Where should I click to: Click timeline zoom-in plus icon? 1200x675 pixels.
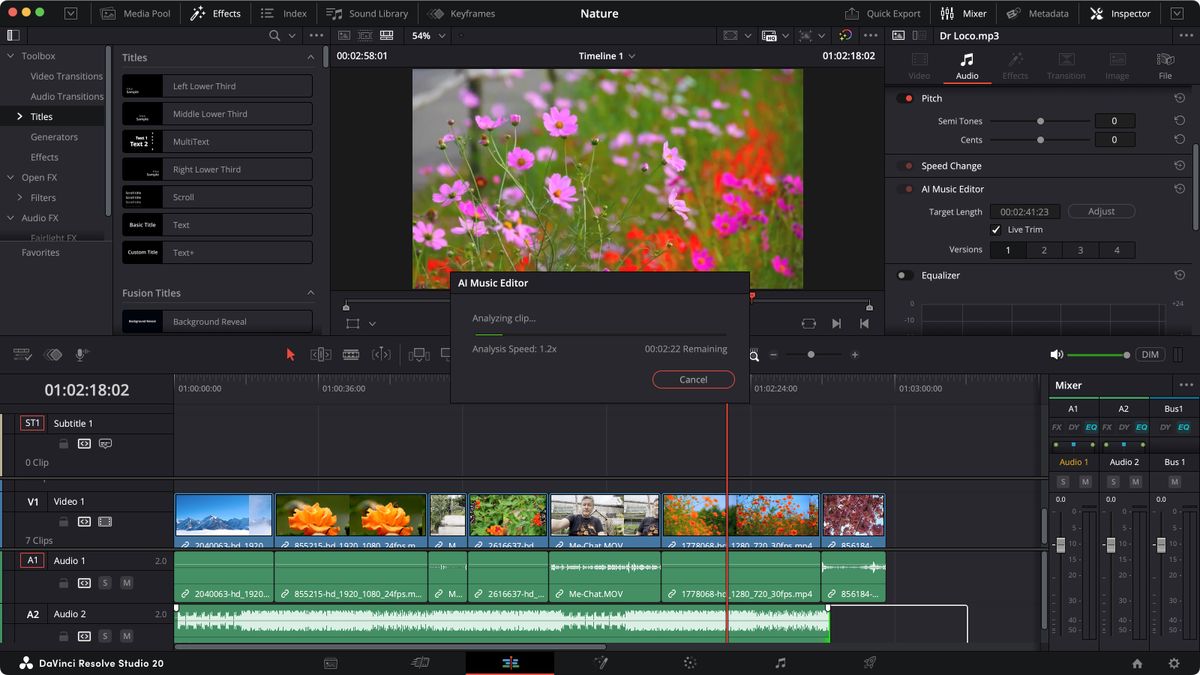coord(854,354)
